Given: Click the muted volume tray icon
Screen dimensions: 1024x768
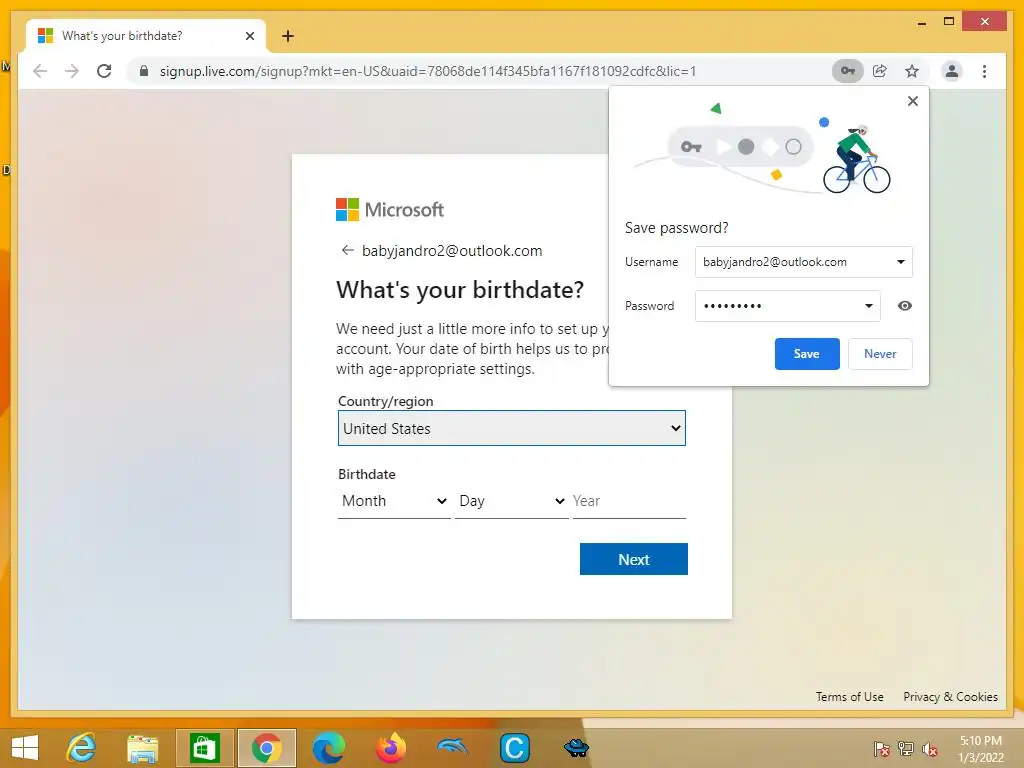Looking at the screenshot, I should pyautogui.click(x=929, y=748).
